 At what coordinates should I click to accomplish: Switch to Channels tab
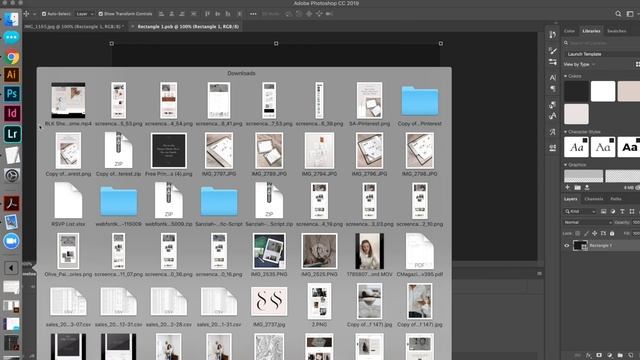pos(593,199)
